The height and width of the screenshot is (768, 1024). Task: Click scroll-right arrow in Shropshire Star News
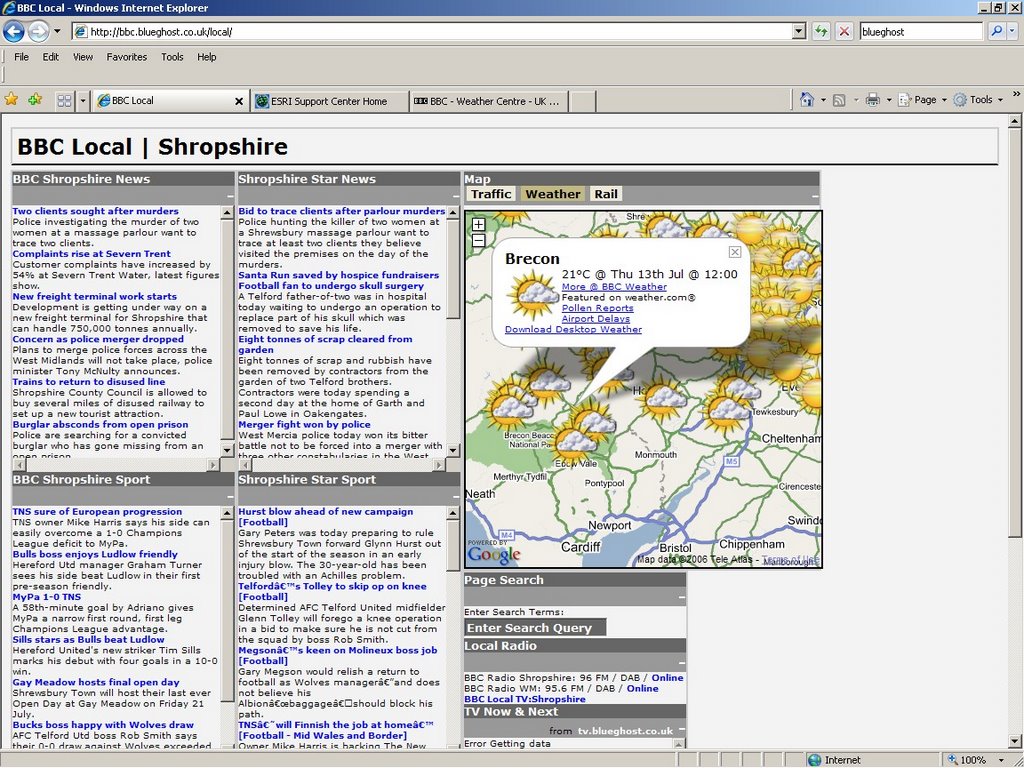(439, 465)
